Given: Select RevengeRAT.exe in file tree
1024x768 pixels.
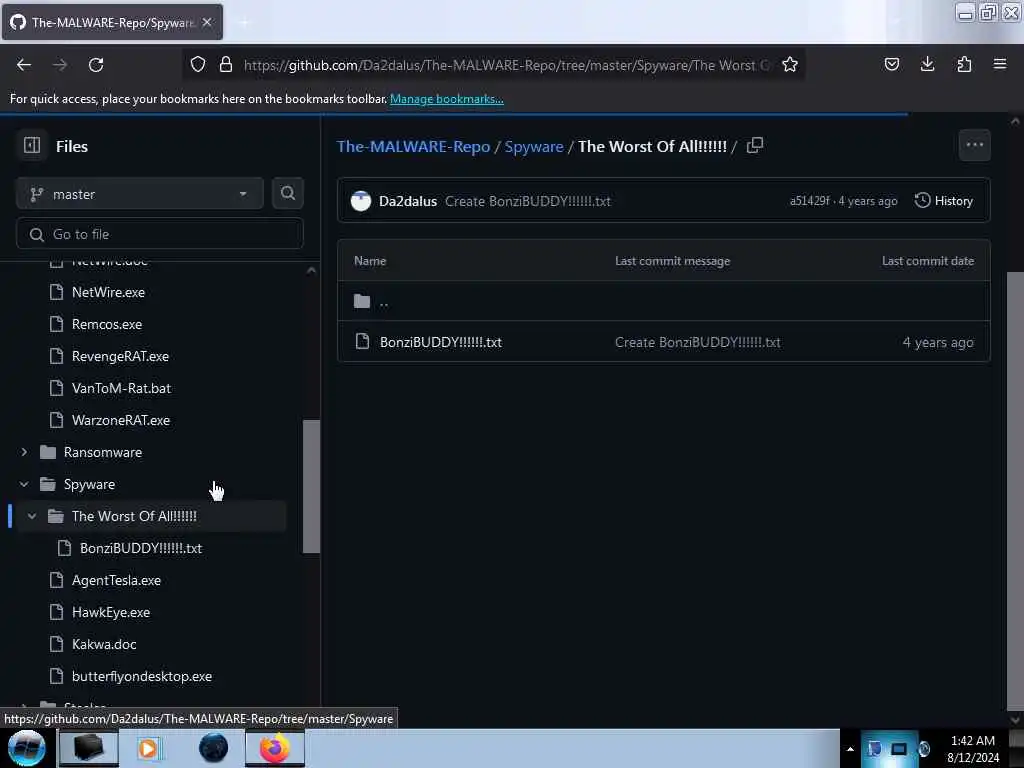Looking at the screenshot, I should [x=120, y=356].
